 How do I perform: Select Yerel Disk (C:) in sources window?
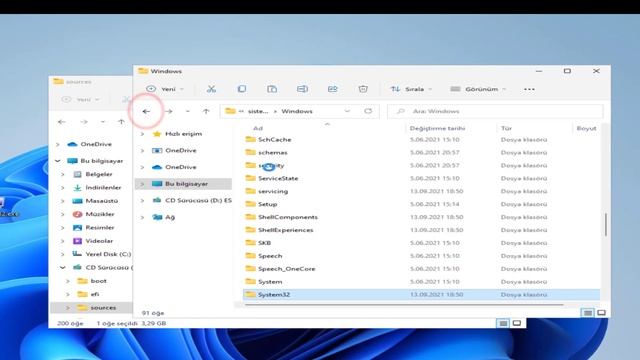108,254
